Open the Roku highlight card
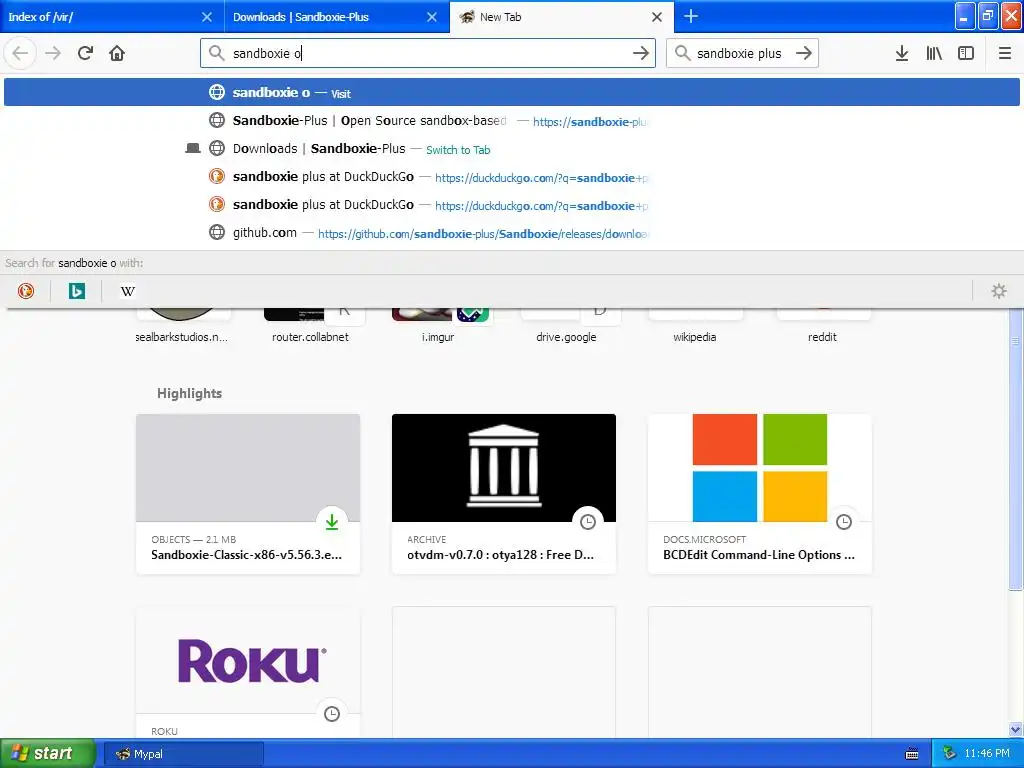The image size is (1024, 768). [248, 673]
